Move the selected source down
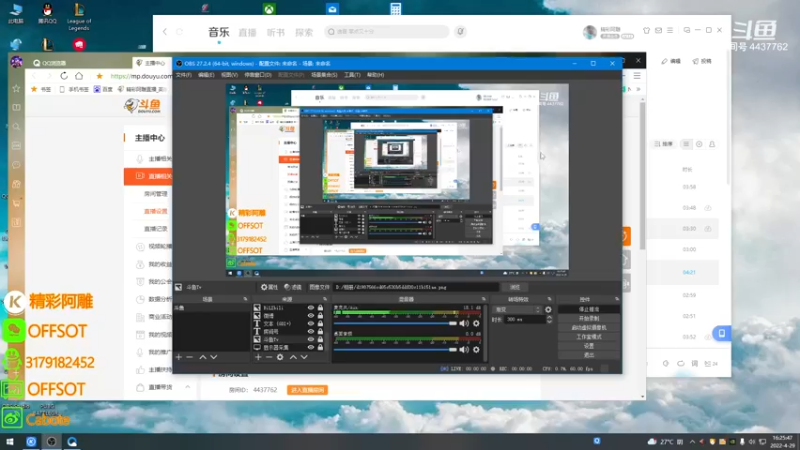Screen dimensions: 800x450 (x=304, y=357)
